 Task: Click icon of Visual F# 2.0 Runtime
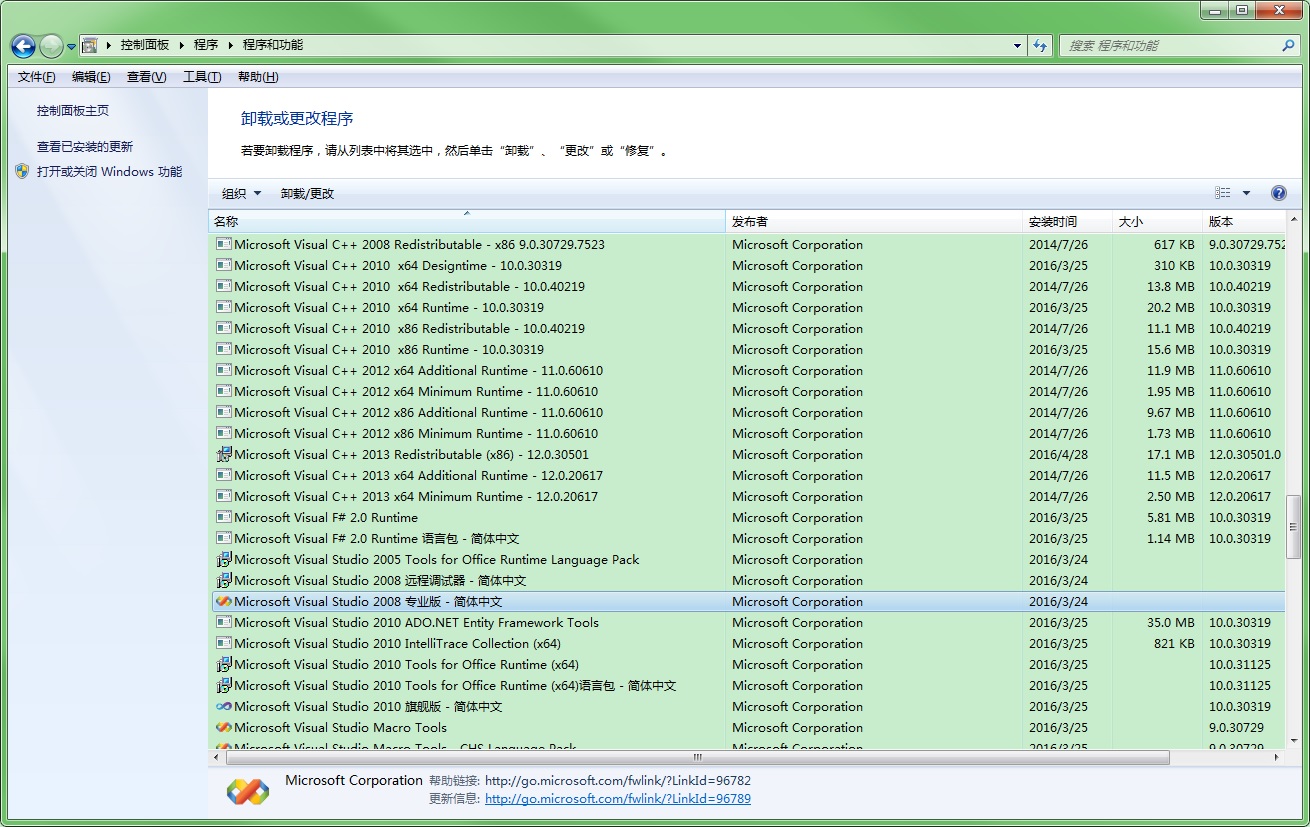[224, 517]
